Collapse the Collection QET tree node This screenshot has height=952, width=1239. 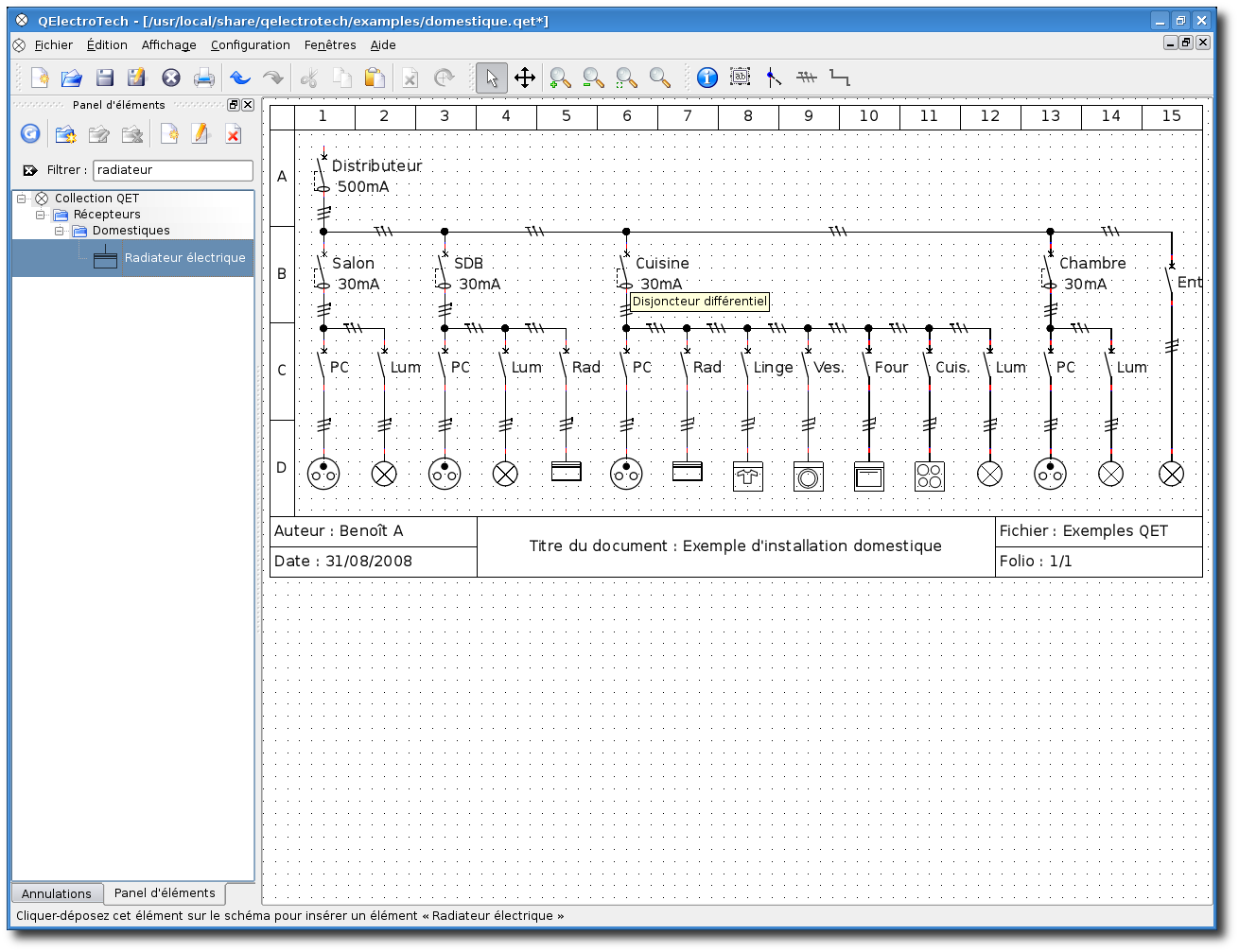pyautogui.click(x=22, y=199)
